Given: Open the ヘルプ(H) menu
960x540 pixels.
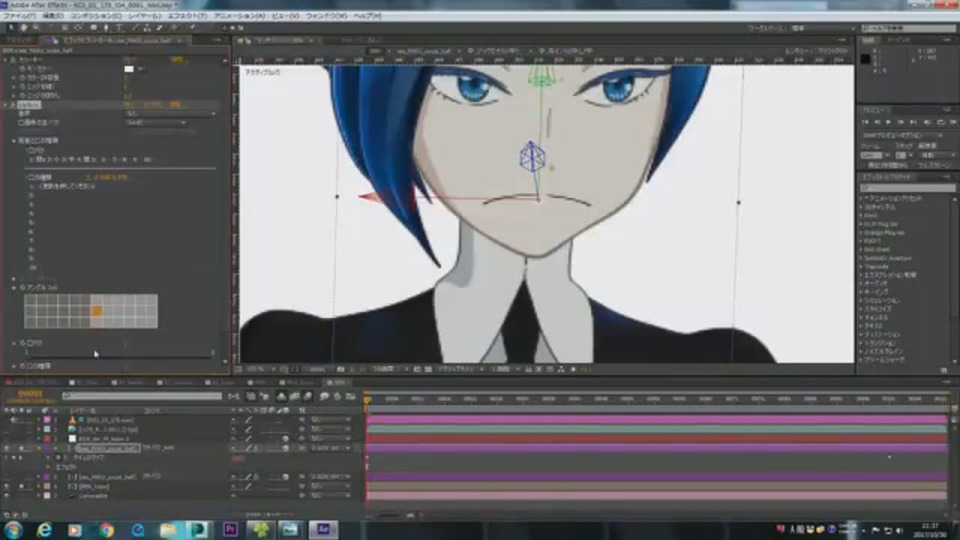Looking at the screenshot, I should pyautogui.click(x=367, y=16).
